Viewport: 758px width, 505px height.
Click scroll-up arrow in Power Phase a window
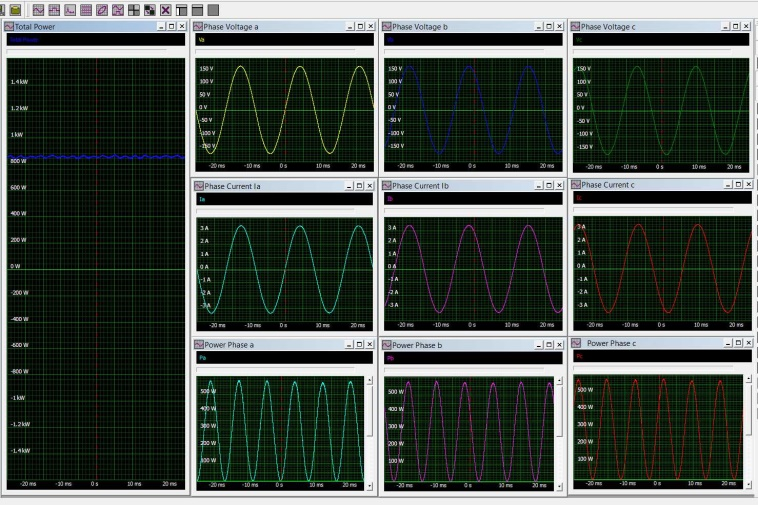tap(369, 380)
